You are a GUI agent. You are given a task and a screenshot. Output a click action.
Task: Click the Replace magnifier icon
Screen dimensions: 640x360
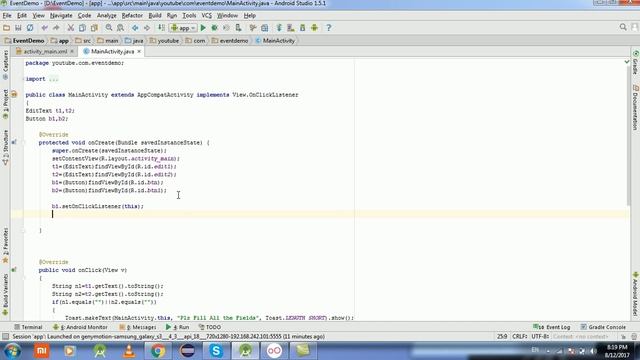[120, 28]
